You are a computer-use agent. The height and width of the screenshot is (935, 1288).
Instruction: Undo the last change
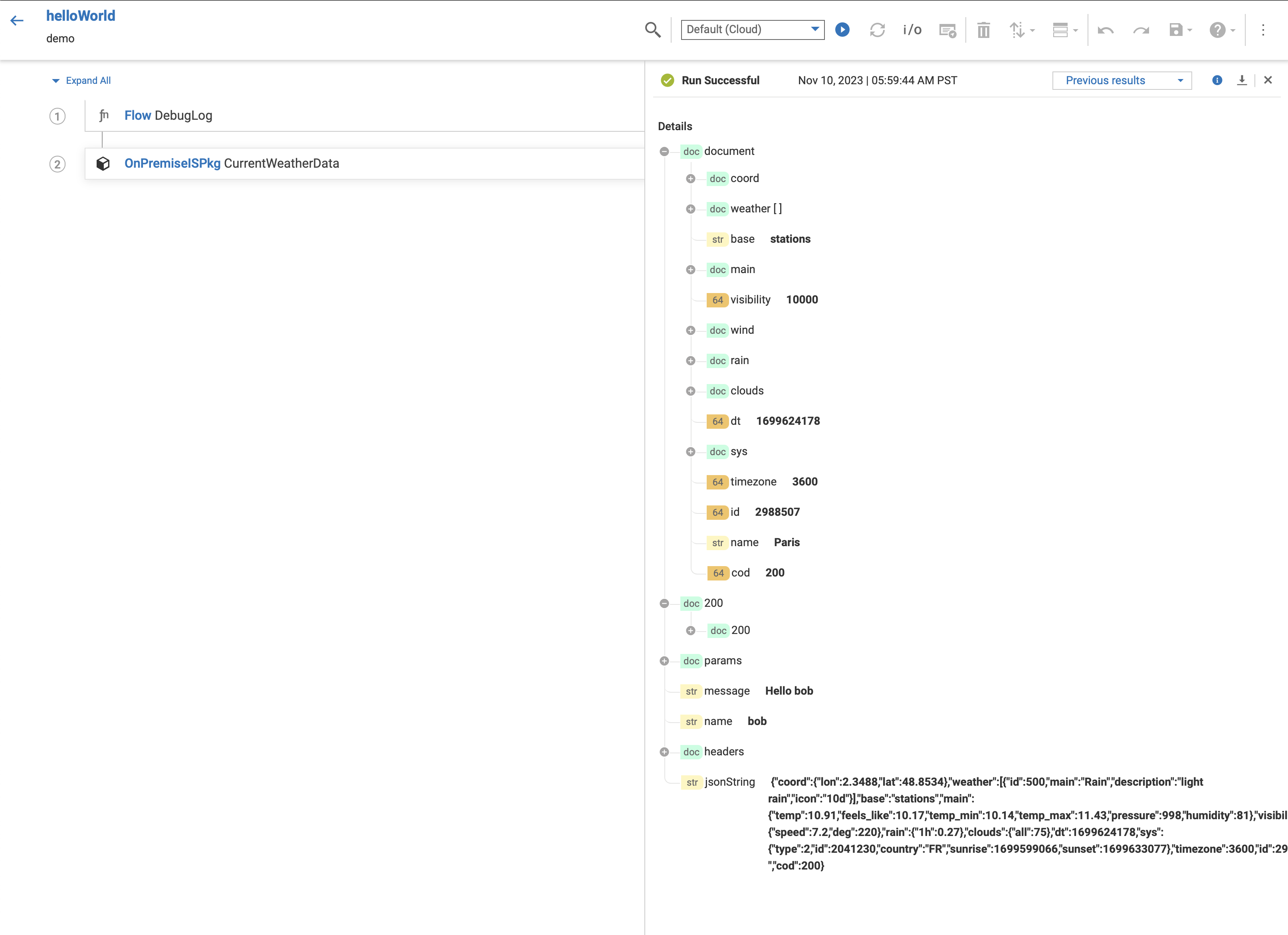[1106, 30]
